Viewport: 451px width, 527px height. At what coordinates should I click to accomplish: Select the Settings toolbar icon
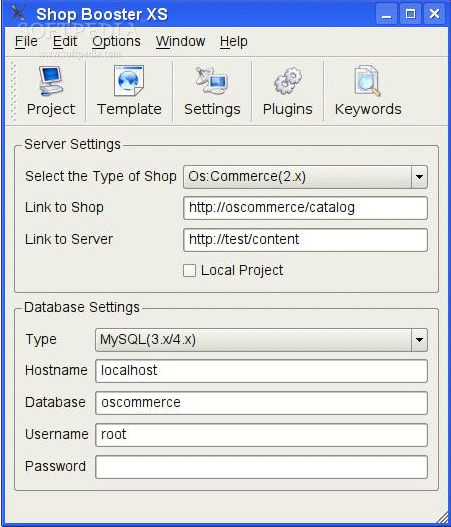click(x=212, y=91)
